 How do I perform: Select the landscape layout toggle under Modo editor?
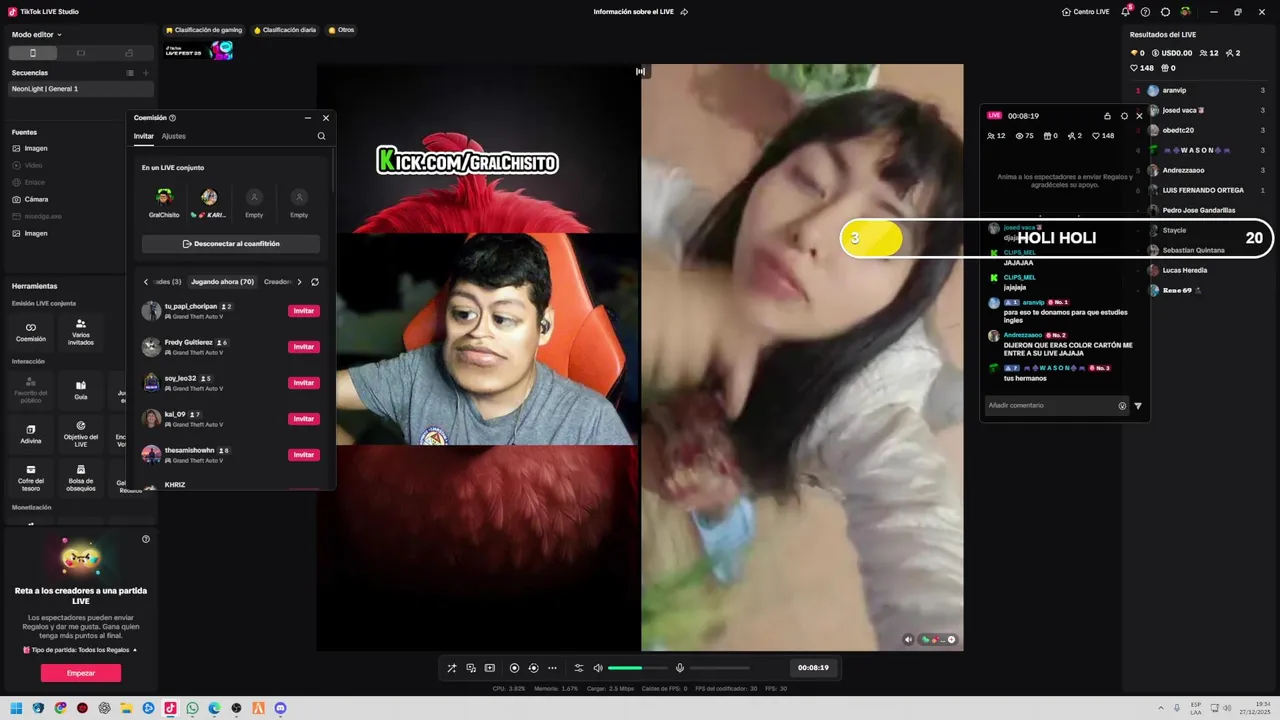[81, 53]
